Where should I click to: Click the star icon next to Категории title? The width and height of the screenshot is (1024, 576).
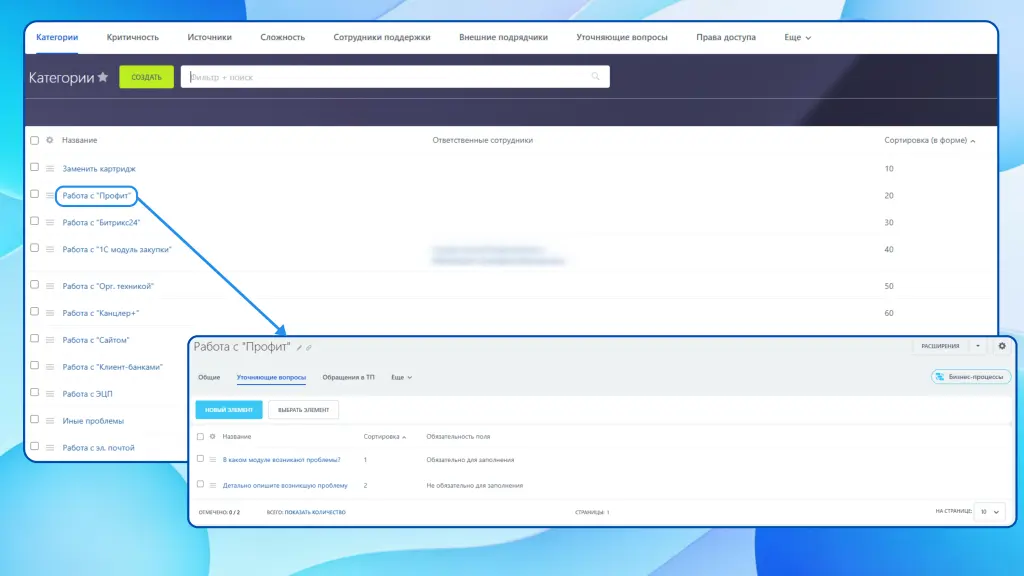click(103, 77)
